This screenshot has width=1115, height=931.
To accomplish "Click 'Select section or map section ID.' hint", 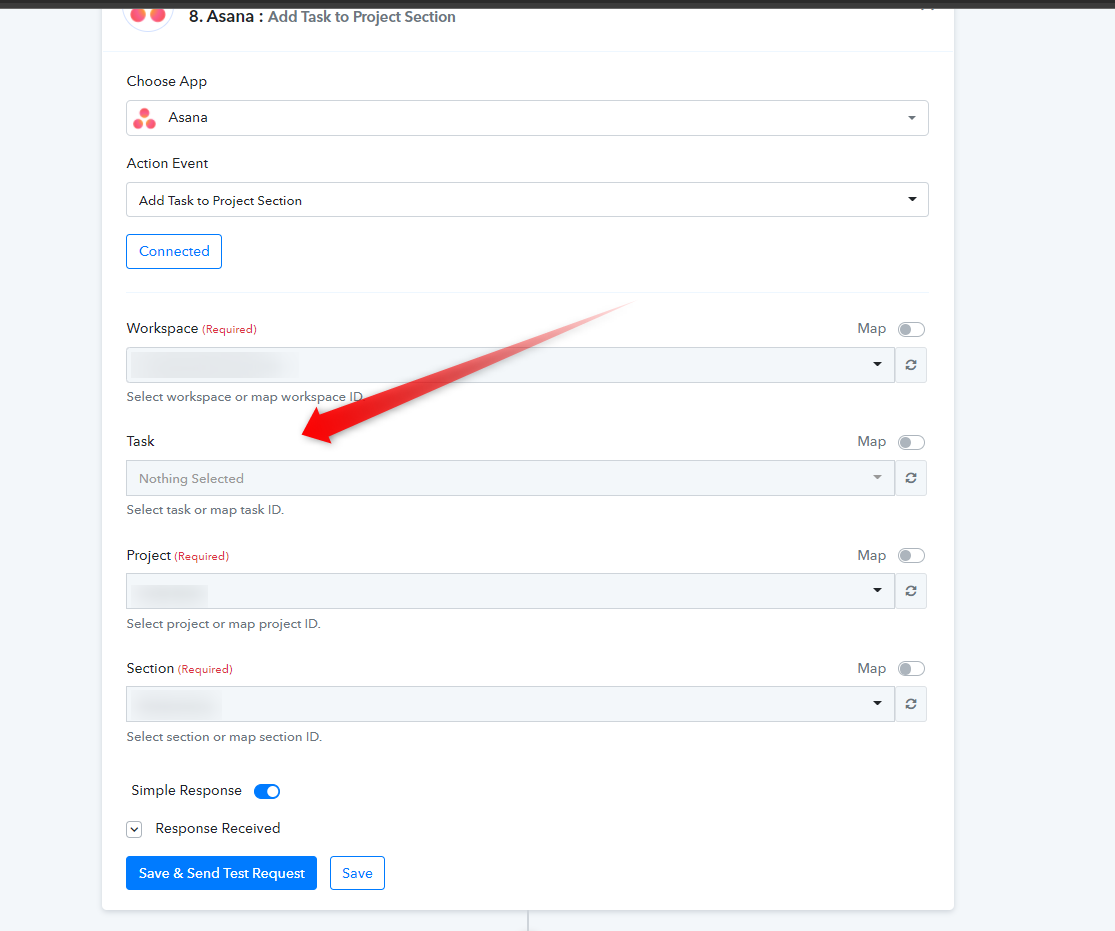I will (x=224, y=737).
